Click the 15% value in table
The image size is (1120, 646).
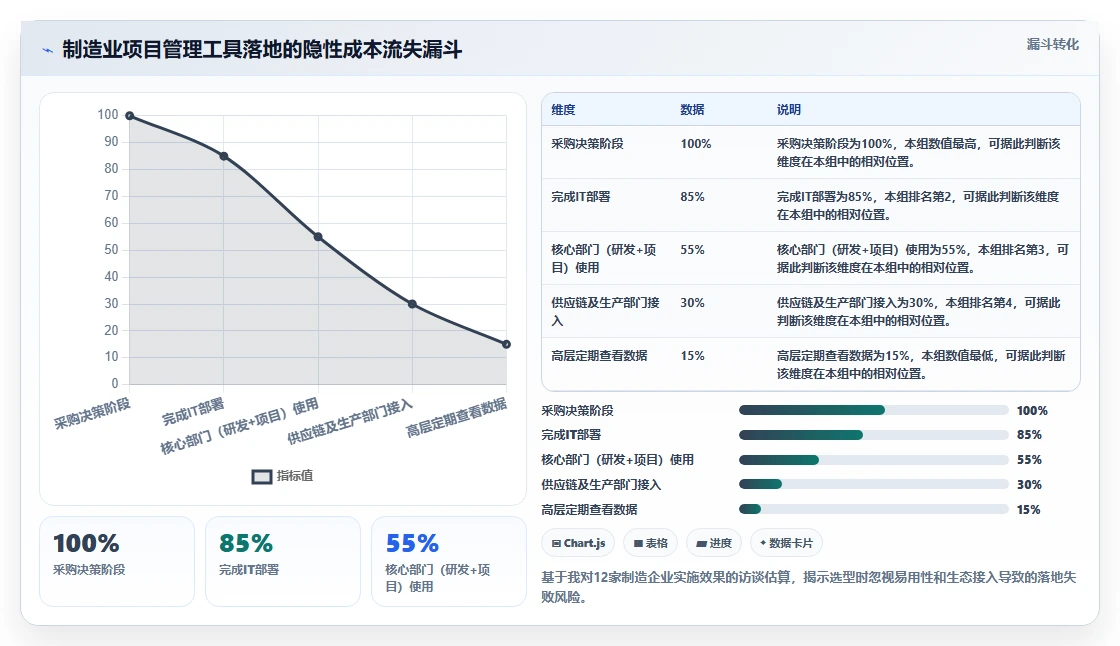click(692, 356)
